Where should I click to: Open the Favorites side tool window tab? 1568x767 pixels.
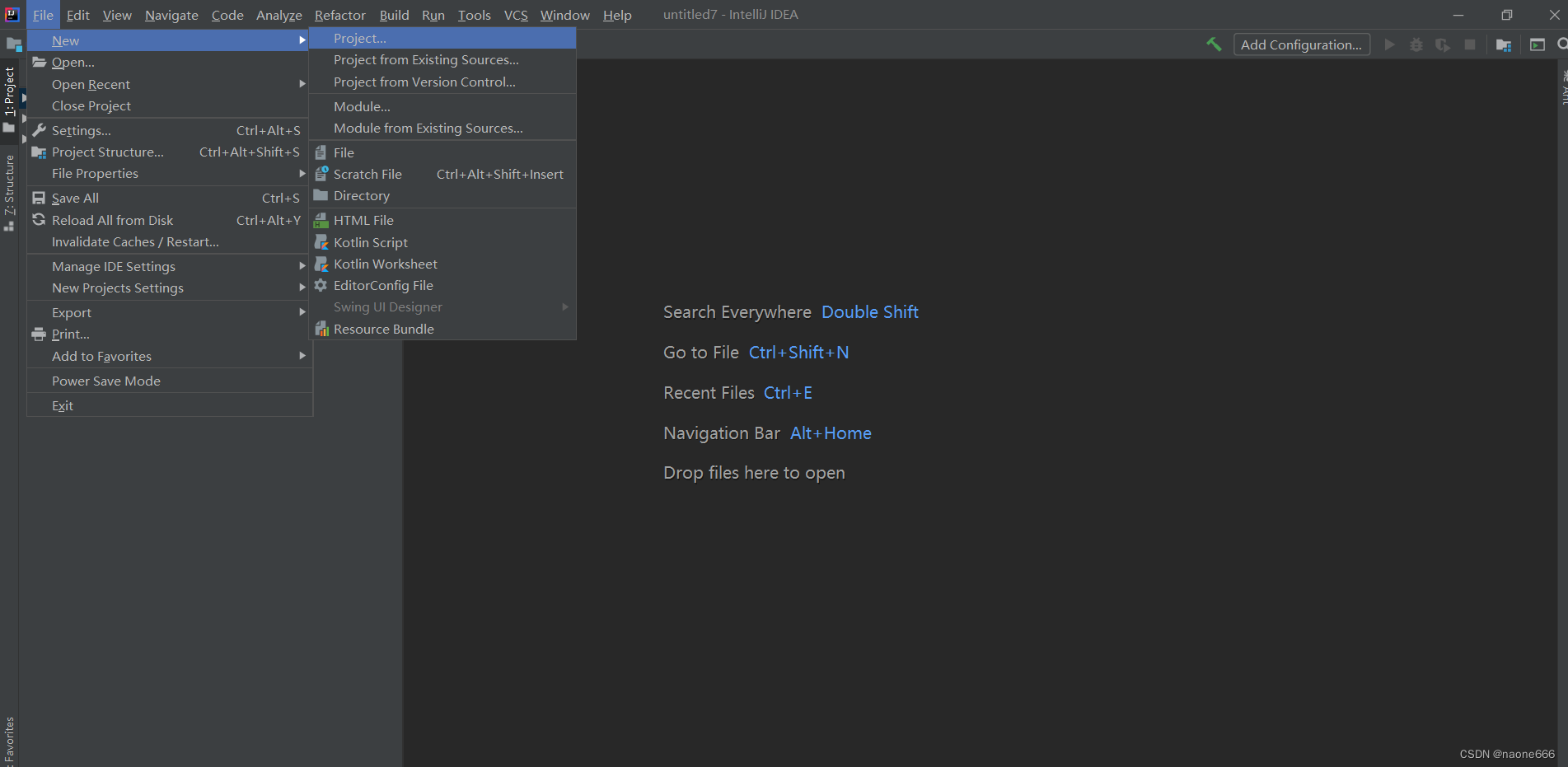9,741
